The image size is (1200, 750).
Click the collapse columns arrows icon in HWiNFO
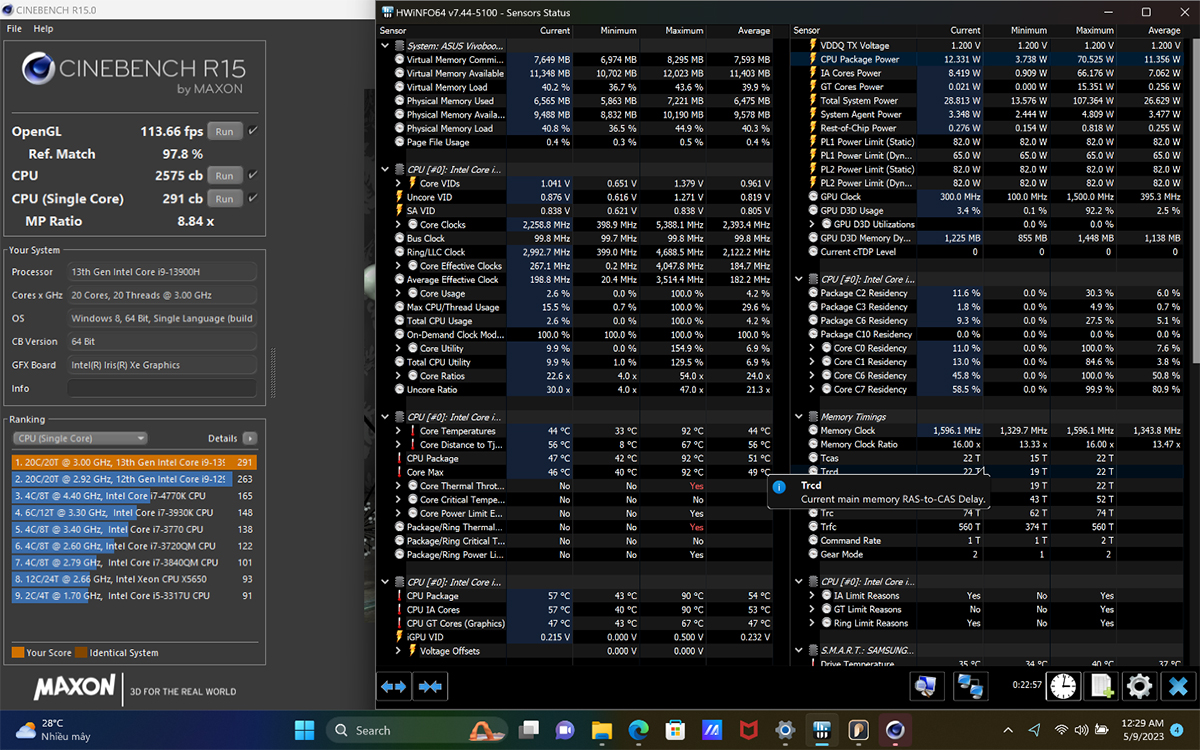[x=431, y=686]
